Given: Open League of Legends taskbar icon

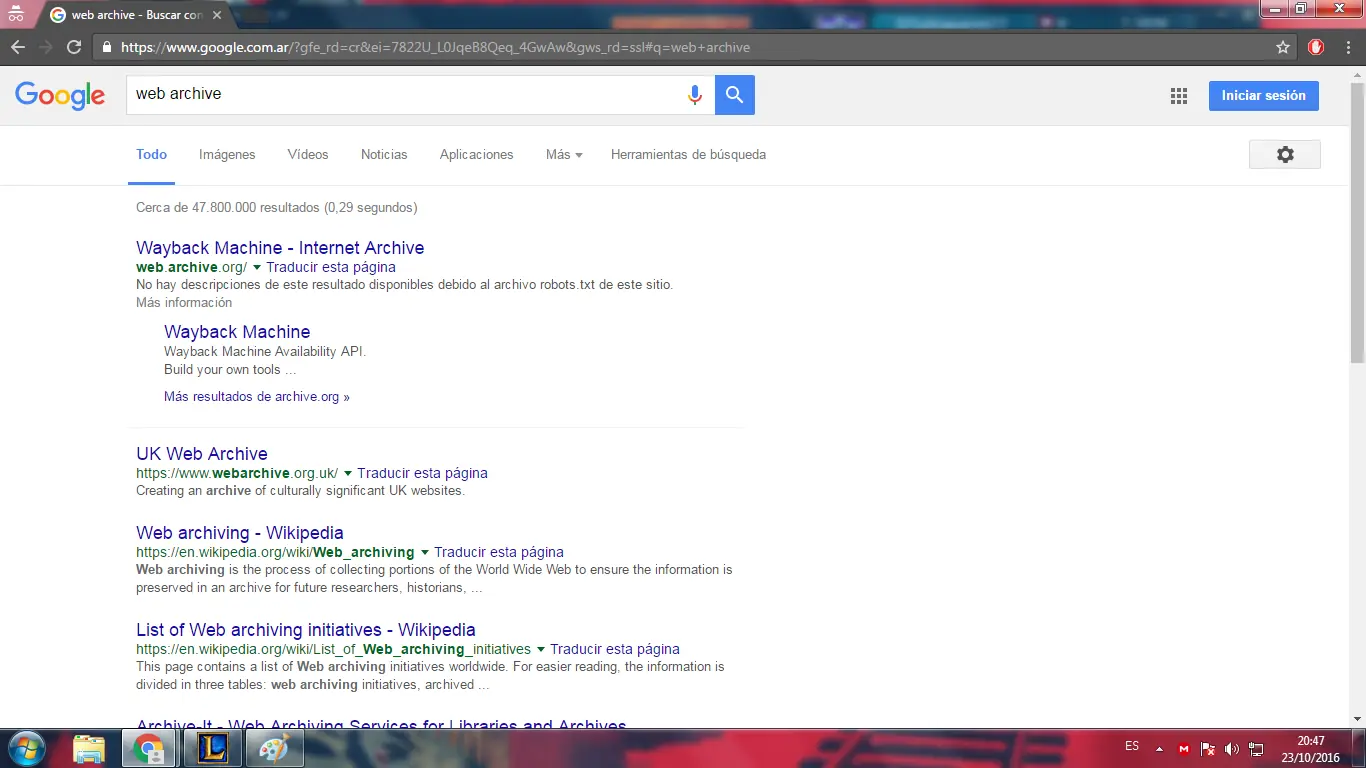Looking at the screenshot, I should pos(213,749).
